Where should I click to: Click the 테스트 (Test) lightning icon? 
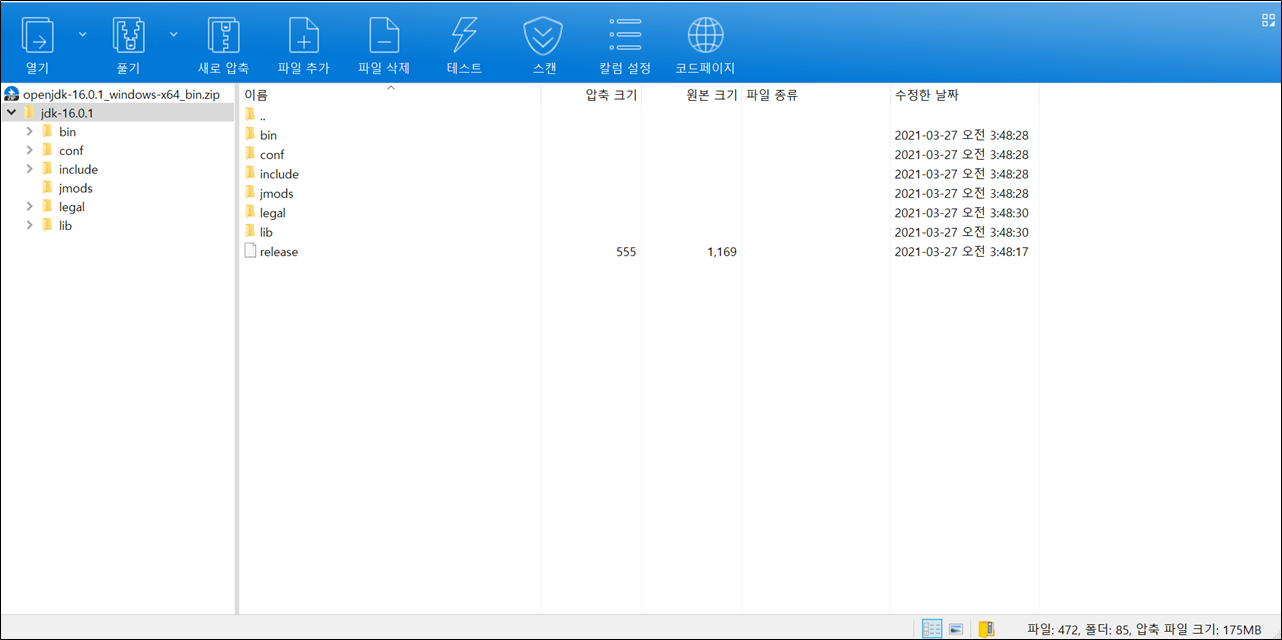click(x=464, y=35)
